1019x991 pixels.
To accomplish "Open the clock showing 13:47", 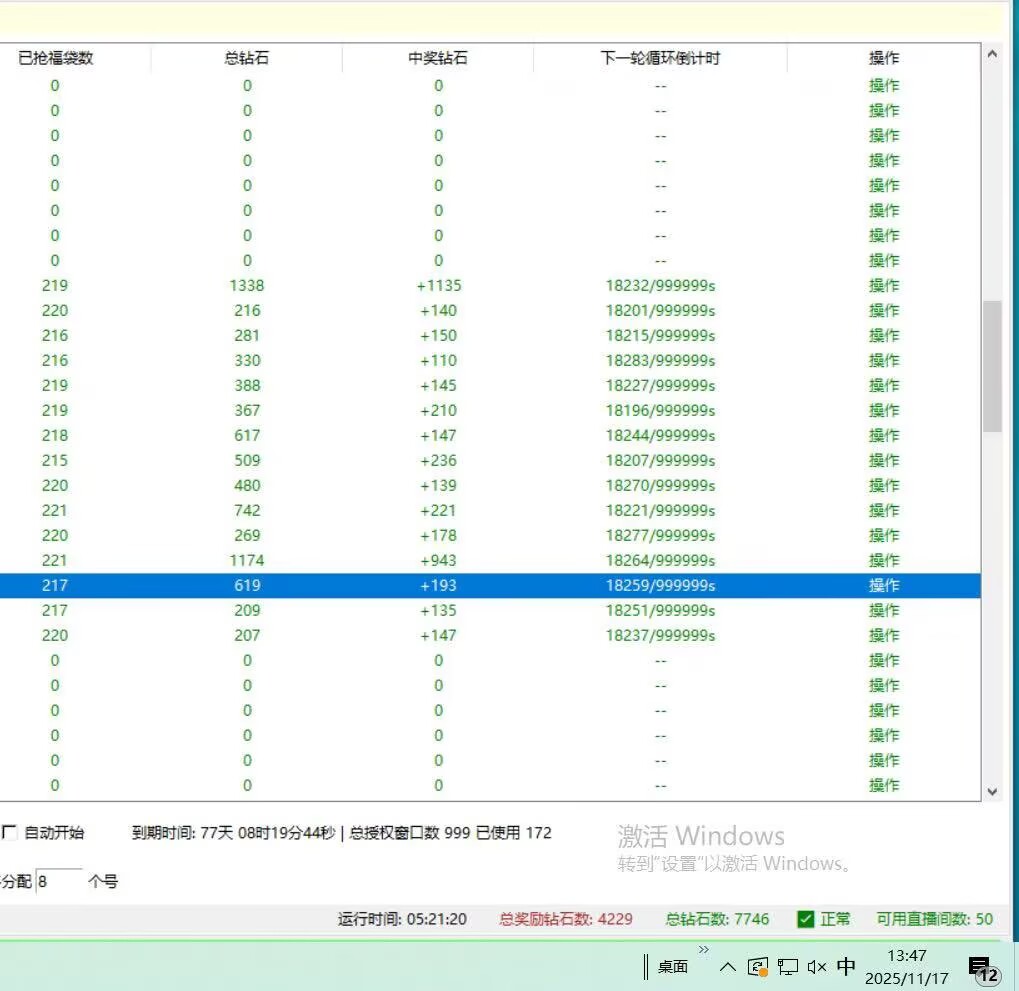I will point(907,967).
